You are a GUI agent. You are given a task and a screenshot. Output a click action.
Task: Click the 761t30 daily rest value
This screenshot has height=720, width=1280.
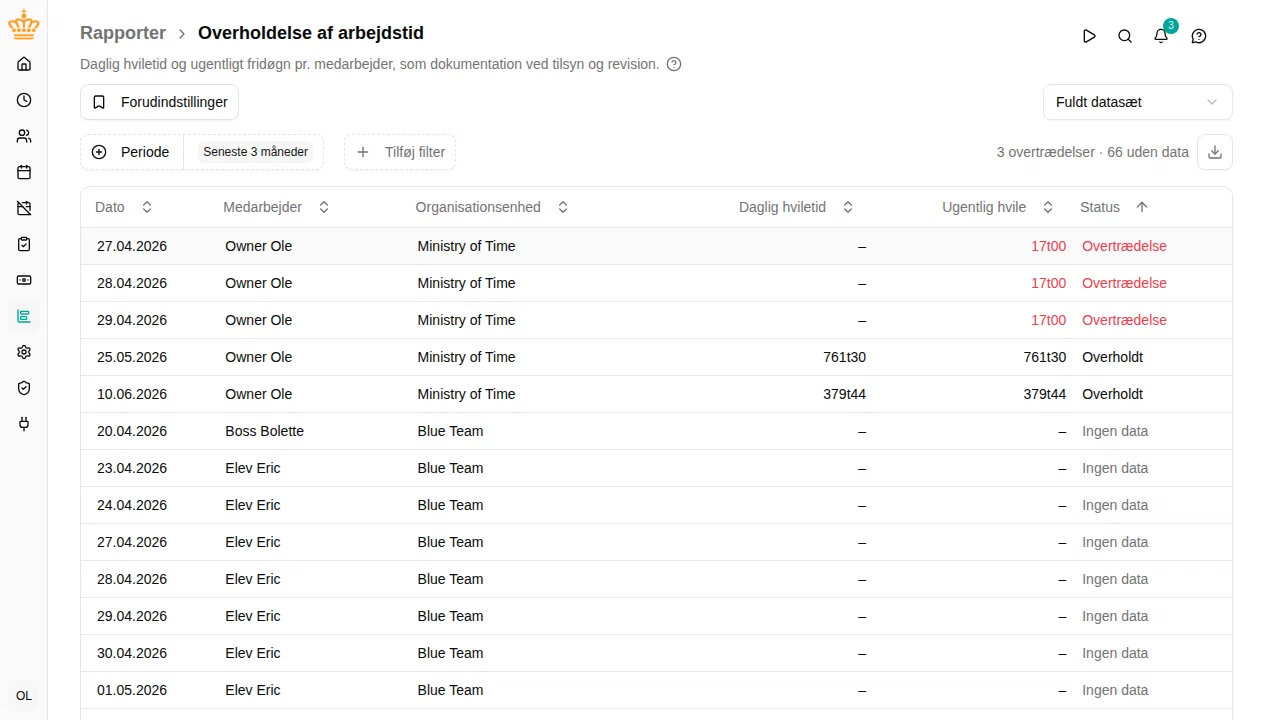tap(844, 357)
